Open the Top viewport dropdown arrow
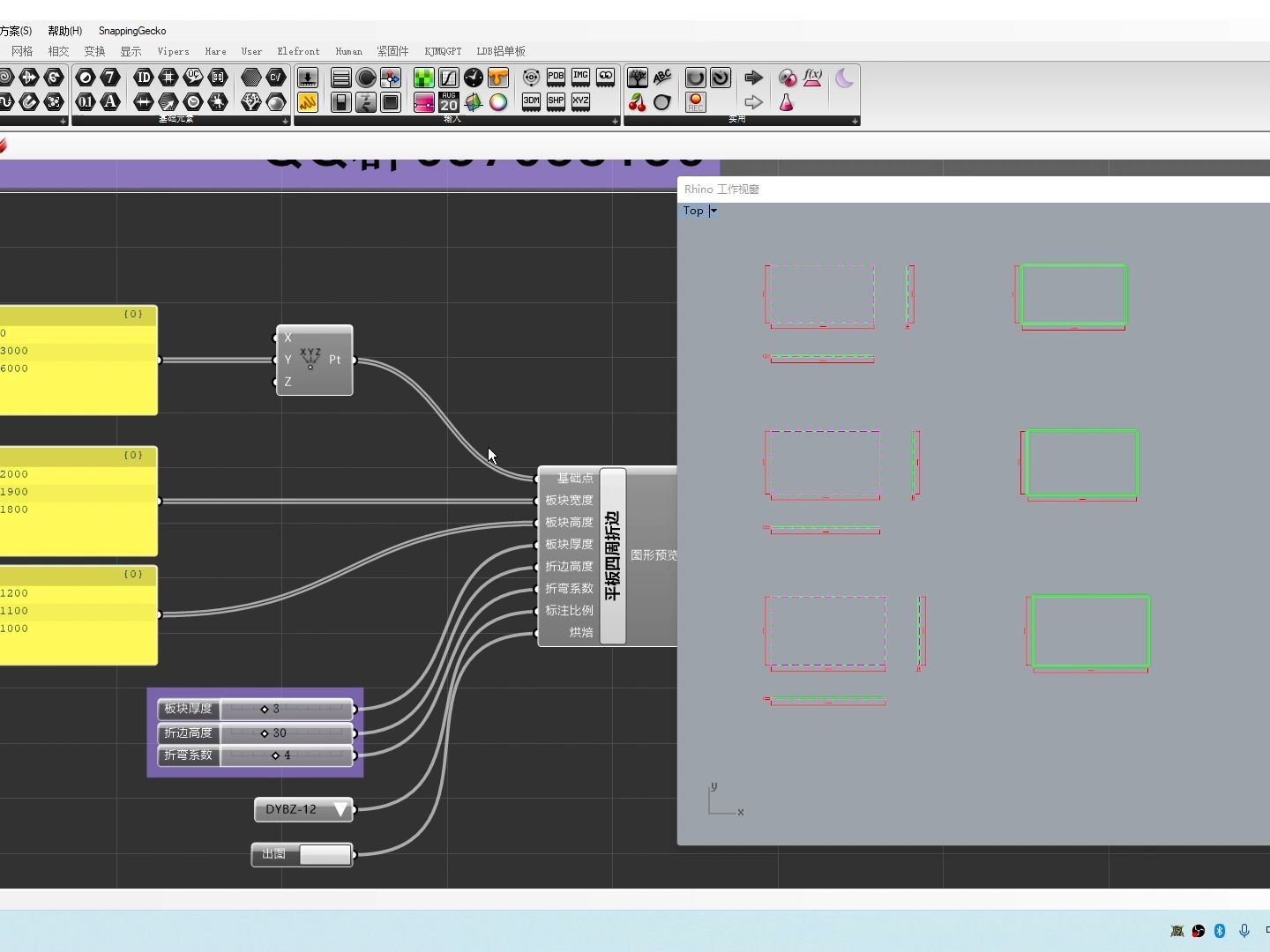 (713, 211)
